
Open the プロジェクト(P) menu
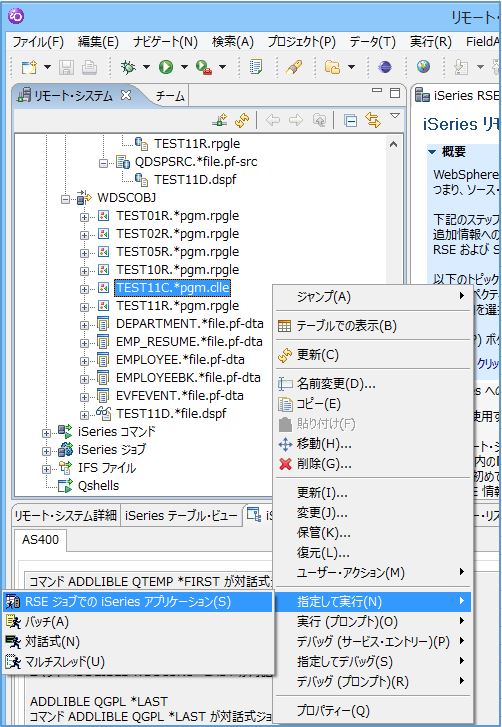(x=301, y=42)
